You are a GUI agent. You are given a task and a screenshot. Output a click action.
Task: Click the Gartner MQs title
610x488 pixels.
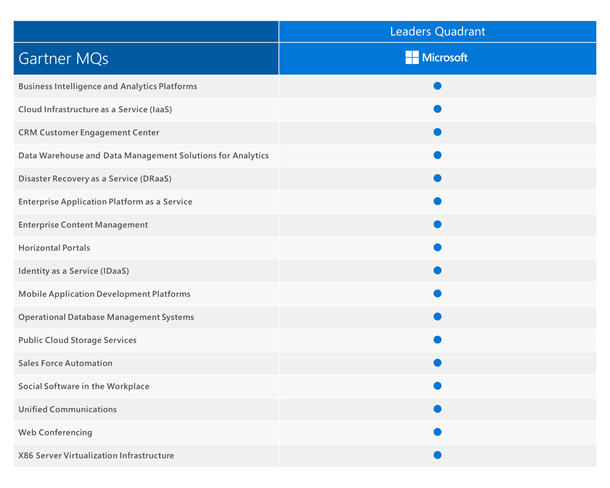pyautogui.click(x=63, y=59)
